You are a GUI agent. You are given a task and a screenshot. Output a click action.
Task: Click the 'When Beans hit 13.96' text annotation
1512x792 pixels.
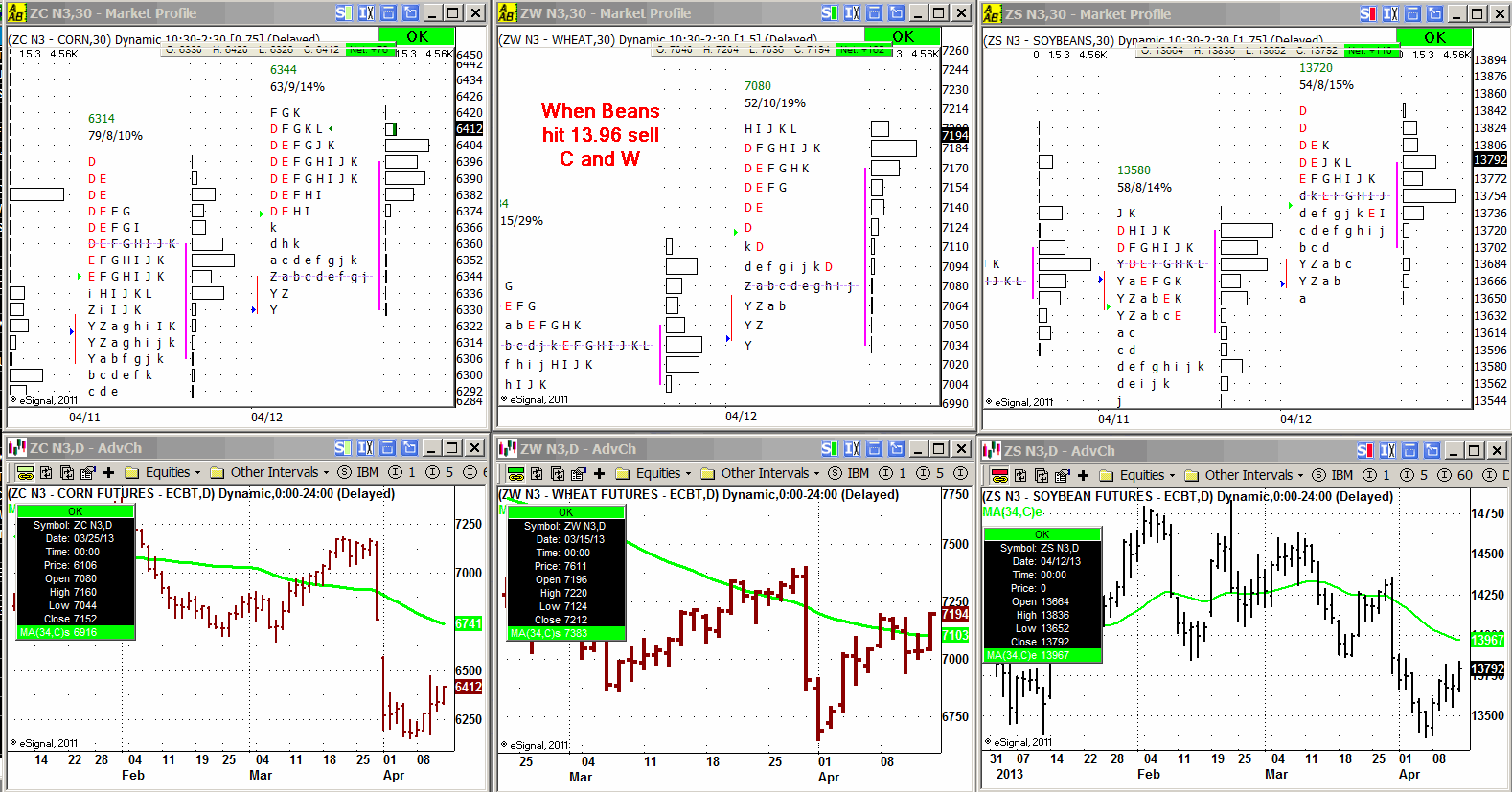click(600, 135)
